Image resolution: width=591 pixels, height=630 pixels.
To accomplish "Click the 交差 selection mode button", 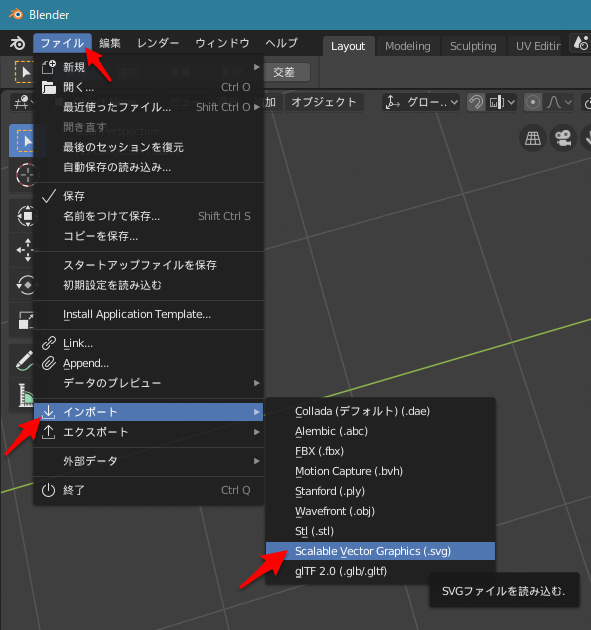I will [284, 72].
